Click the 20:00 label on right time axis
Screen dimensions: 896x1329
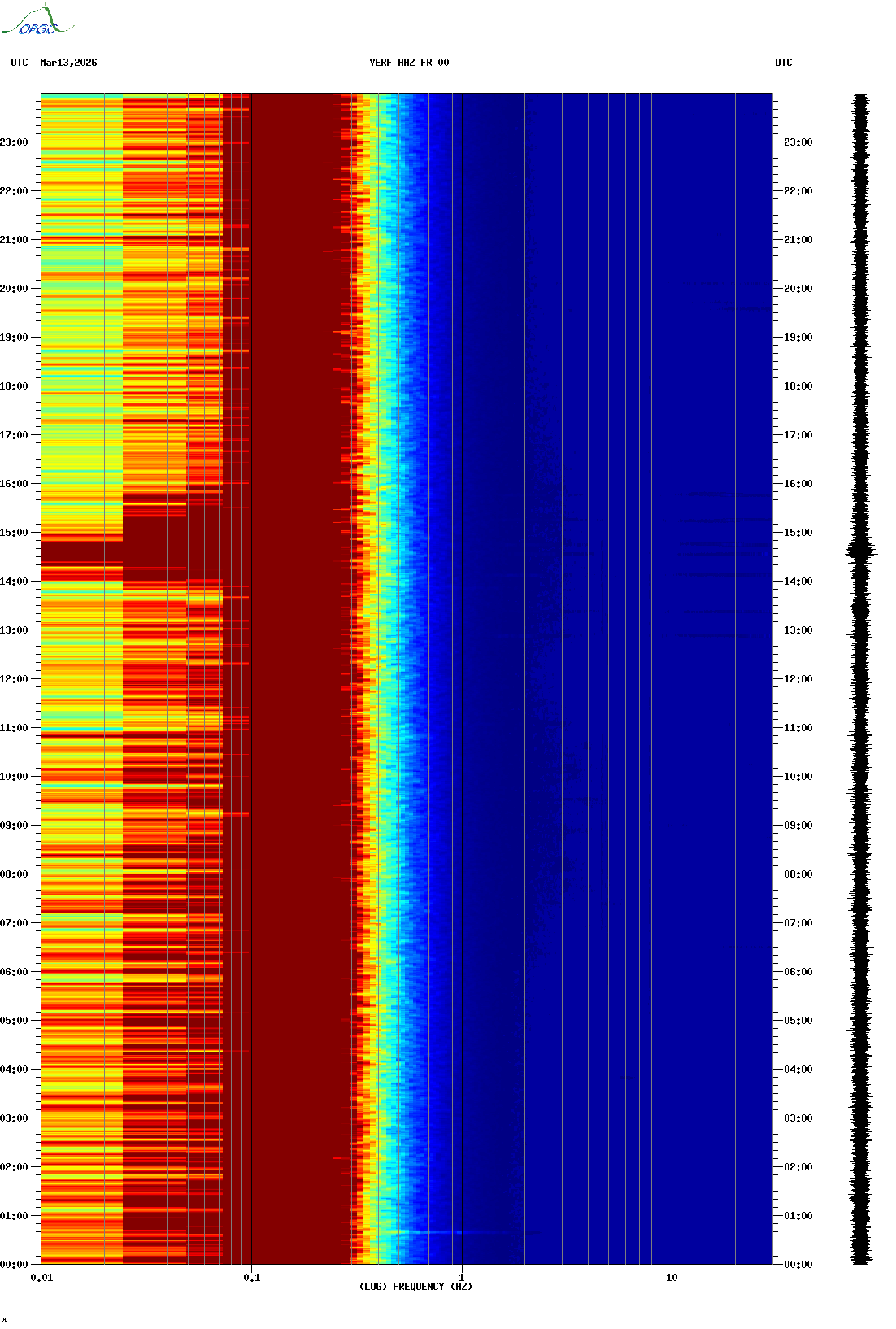tap(798, 289)
